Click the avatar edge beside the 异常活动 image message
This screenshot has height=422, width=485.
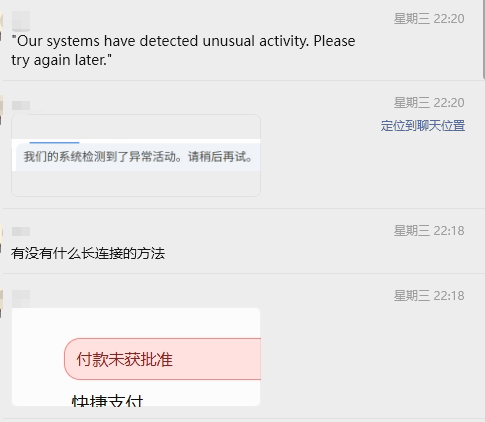click(1, 109)
